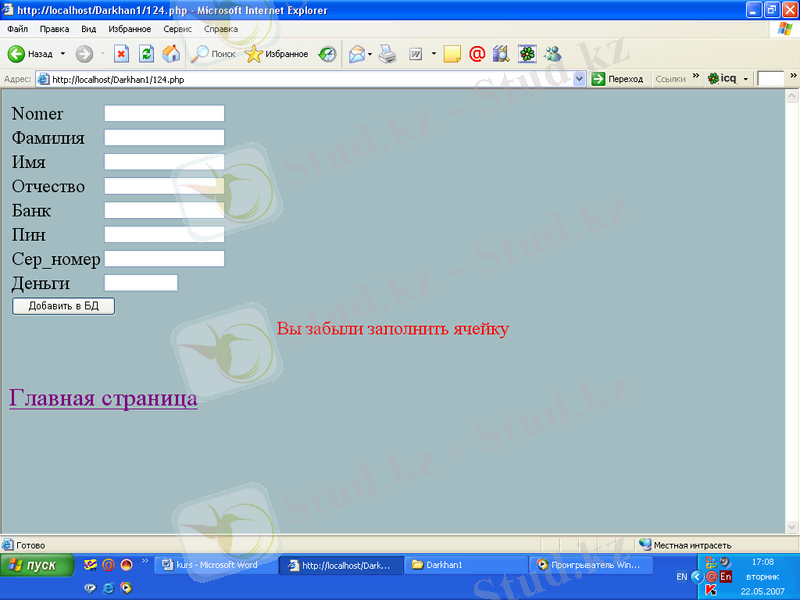Image resolution: width=800 pixels, height=600 pixels.
Task: Click the Отчество input field
Action: coord(164,186)
